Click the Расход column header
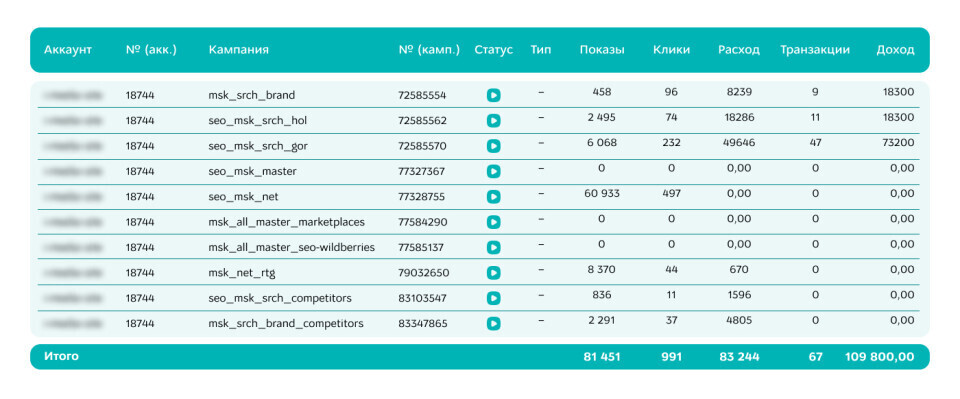The width and height of the screenshot is (960, 399). coord(738,50)
